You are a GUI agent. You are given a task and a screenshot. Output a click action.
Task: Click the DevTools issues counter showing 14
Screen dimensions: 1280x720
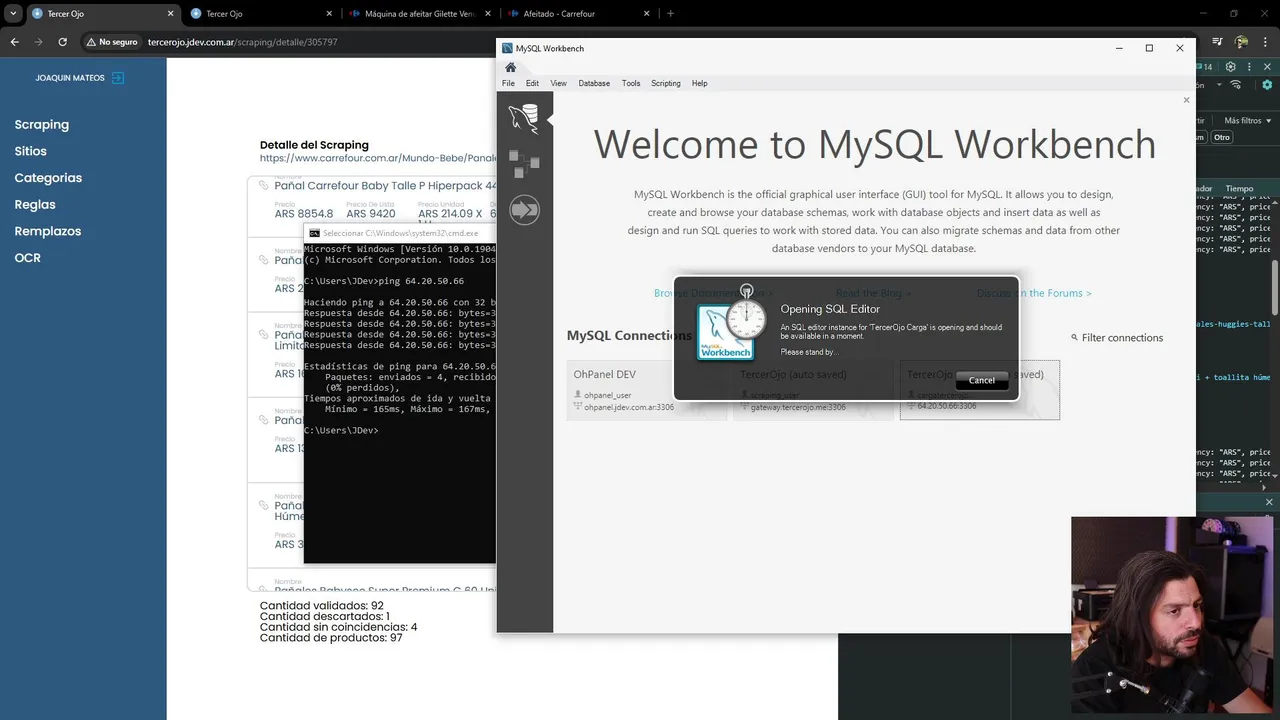pyautogui.click(x=1205, y=67)
